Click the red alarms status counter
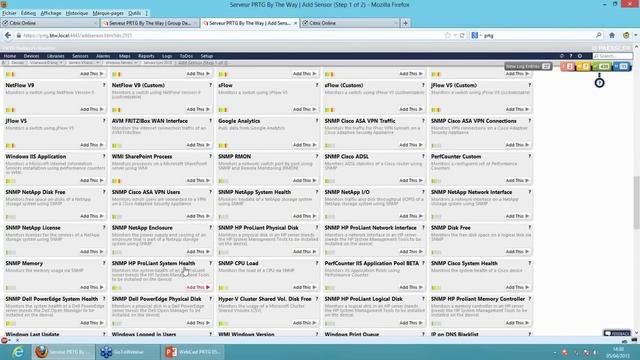The height and width of the screenshot is (360, 640). tap(568, 67)
